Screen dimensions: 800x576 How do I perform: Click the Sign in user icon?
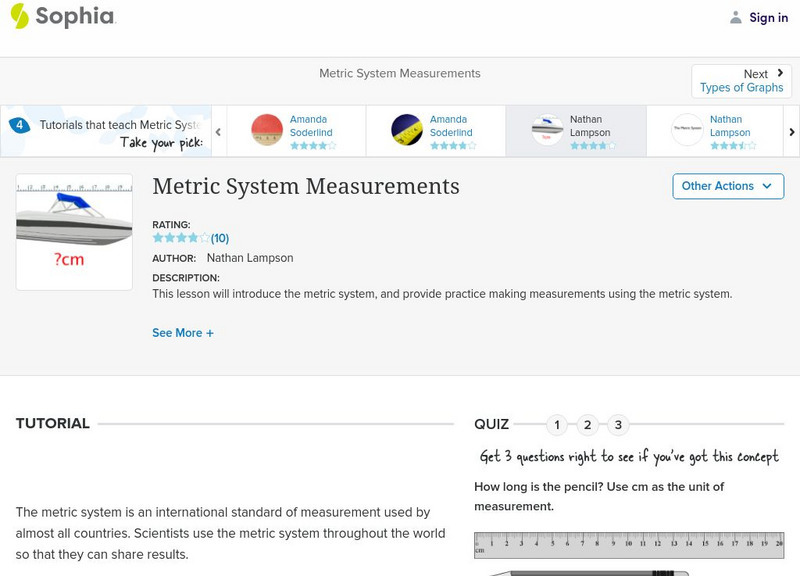click(x=736, y=17)
